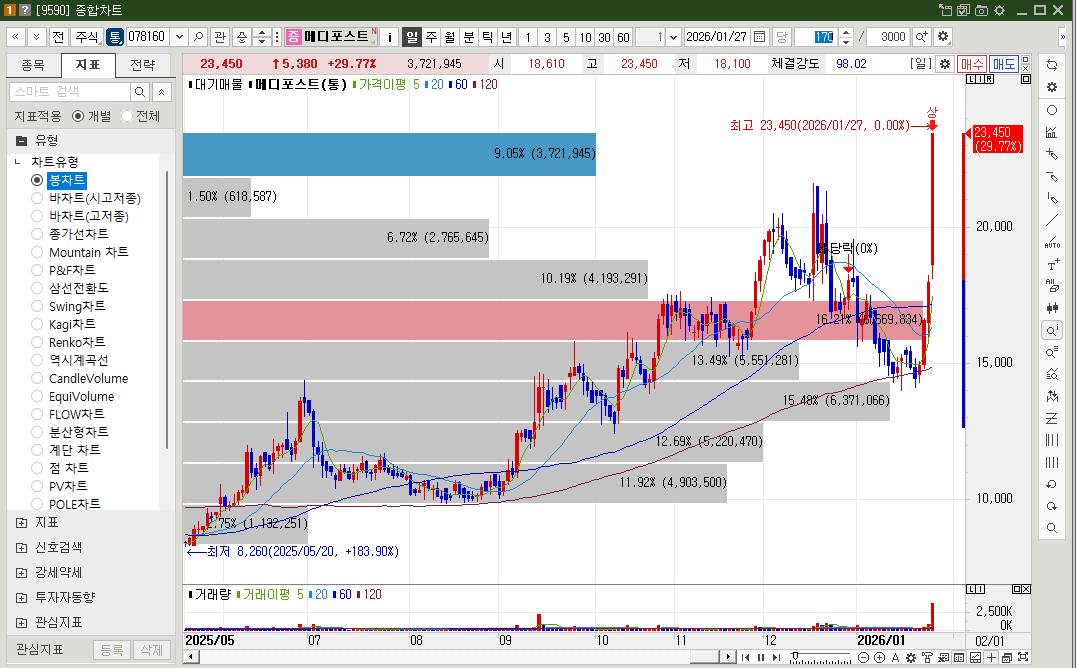
Task: Select the text annotation T+ tool
Action: coord(1052,264)
